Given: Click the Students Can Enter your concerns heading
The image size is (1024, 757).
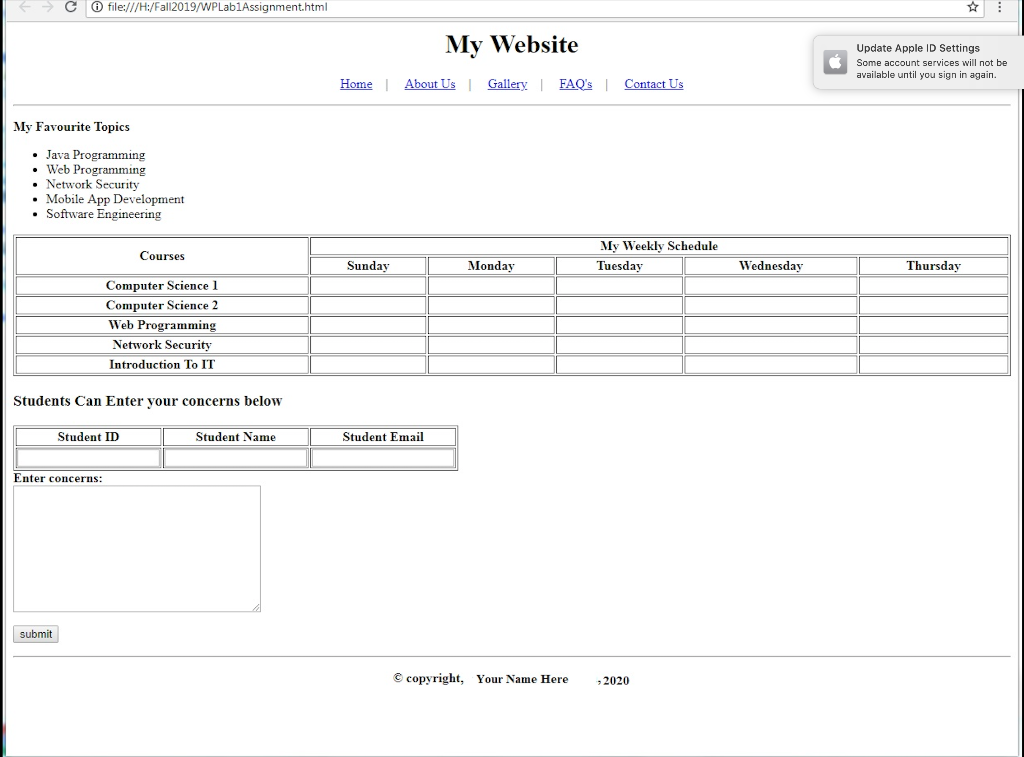Looking at the screenshot, I should point(148,401).
